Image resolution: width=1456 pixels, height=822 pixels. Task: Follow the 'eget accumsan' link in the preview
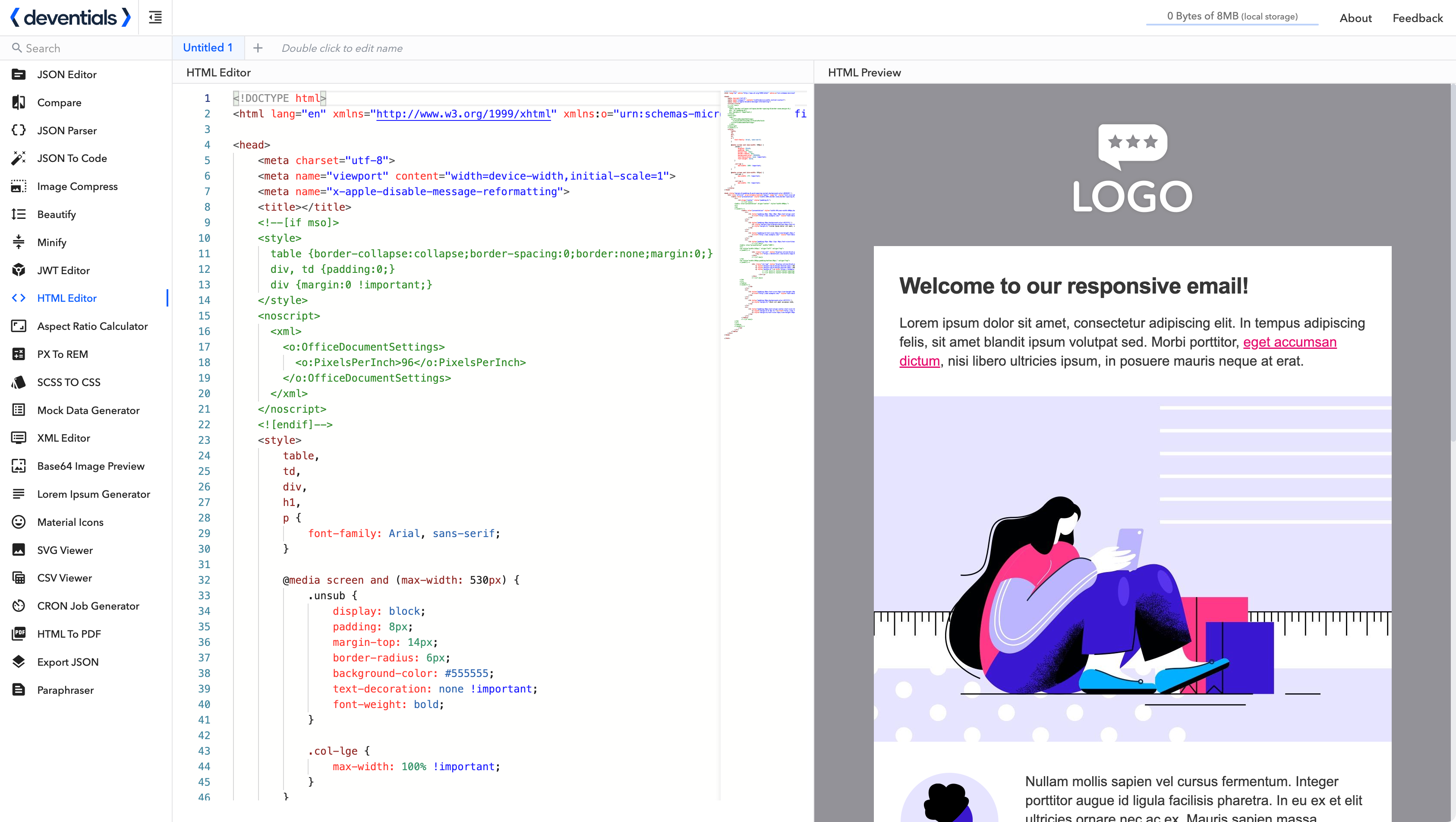click(1290, 342)
